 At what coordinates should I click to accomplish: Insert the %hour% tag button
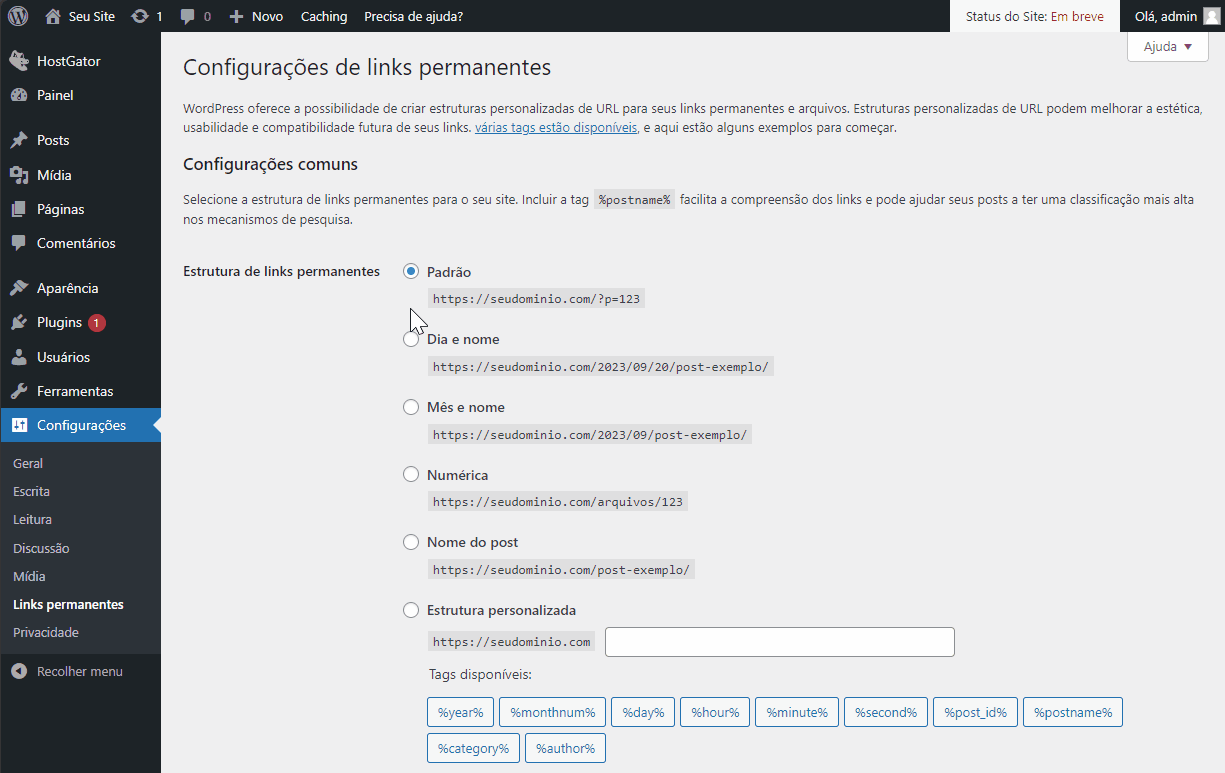[x=715, y=712]
